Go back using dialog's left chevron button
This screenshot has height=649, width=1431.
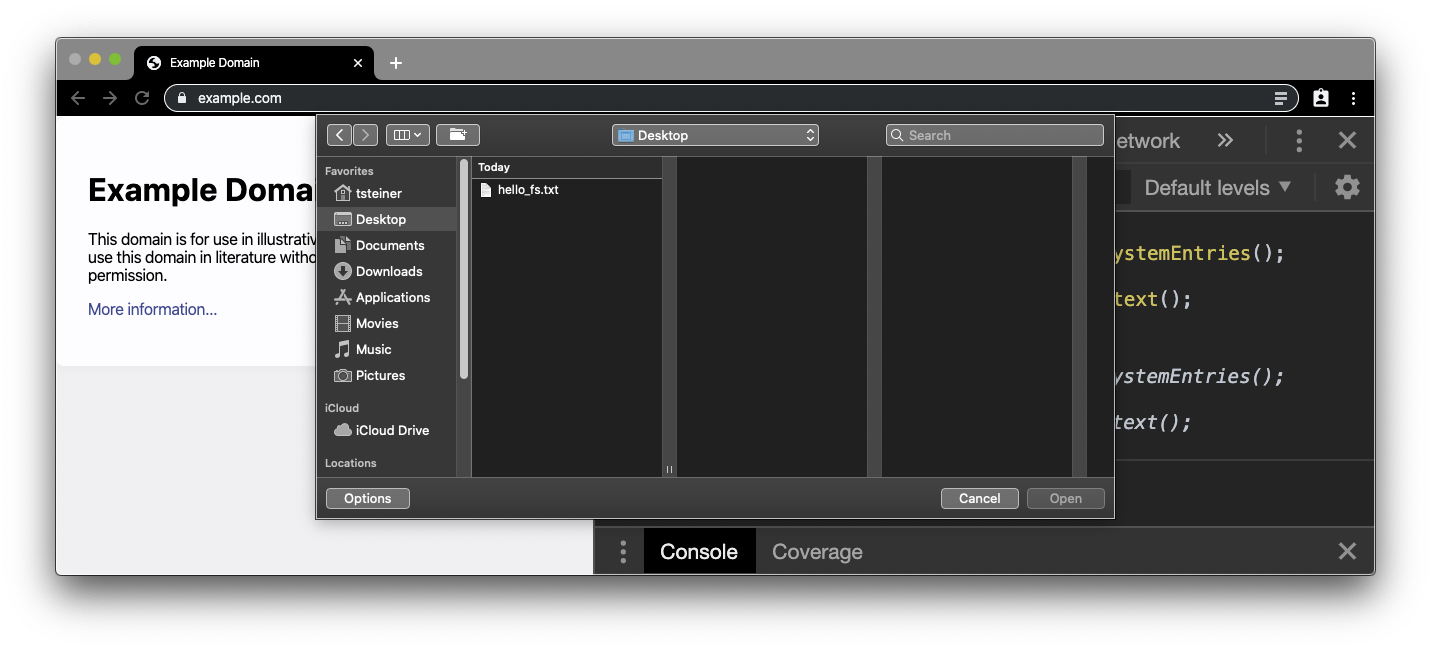click(339, 135)
